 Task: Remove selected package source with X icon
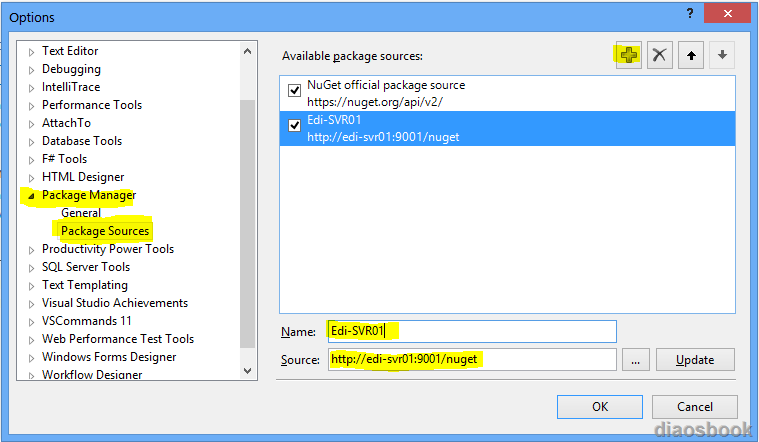659,55
